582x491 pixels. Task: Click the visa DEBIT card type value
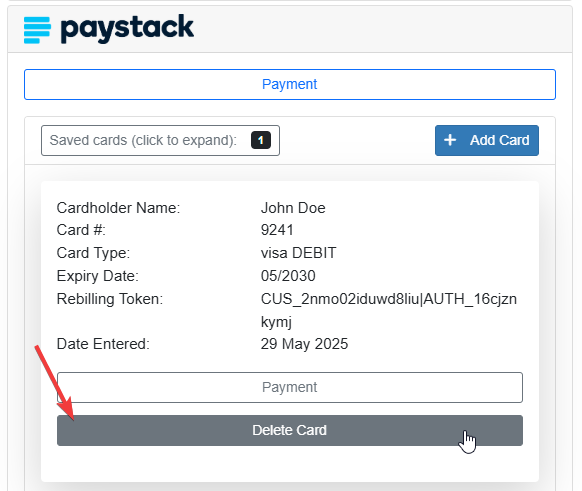click(x=298, y=253)
